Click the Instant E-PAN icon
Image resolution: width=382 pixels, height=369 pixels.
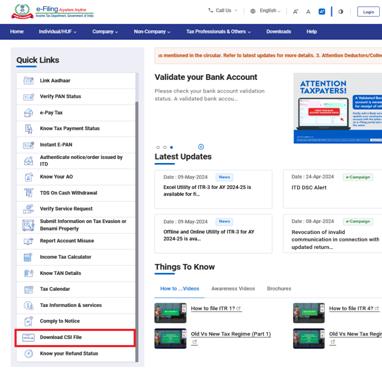28,145
